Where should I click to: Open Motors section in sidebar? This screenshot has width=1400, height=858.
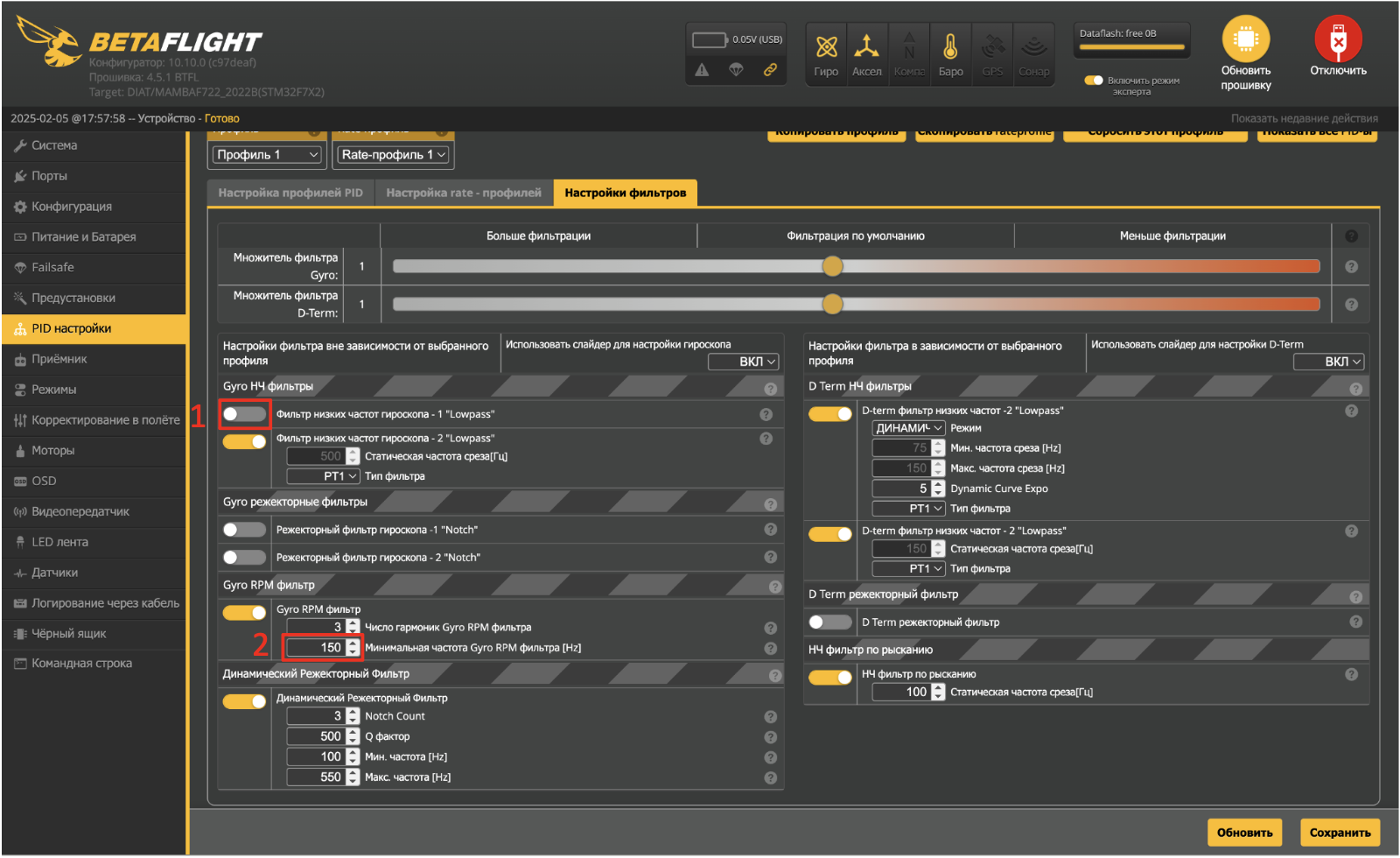coord(53,451)
